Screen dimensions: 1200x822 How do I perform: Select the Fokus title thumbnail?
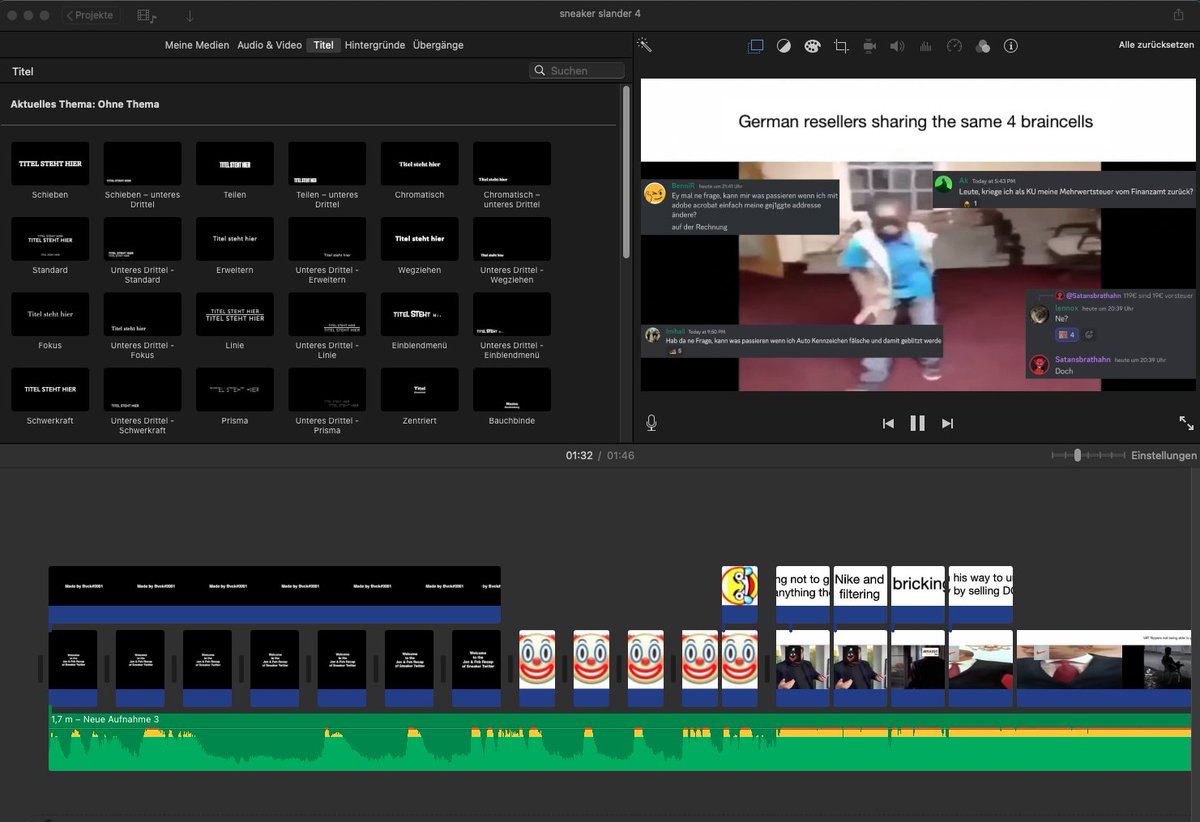[50, 314]
